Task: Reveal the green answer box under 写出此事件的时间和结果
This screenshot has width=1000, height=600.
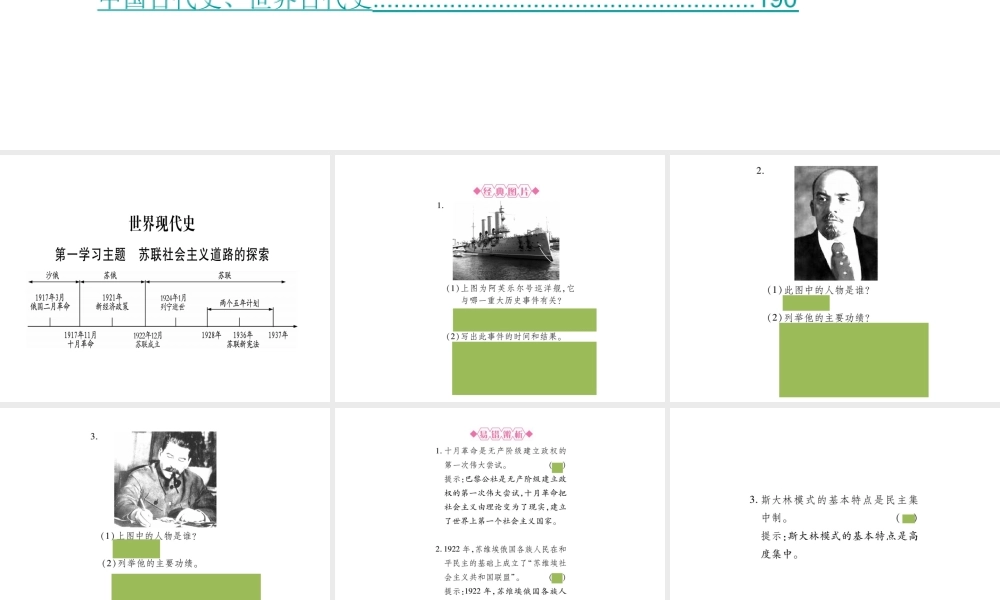Action: [x=524, y=368]
